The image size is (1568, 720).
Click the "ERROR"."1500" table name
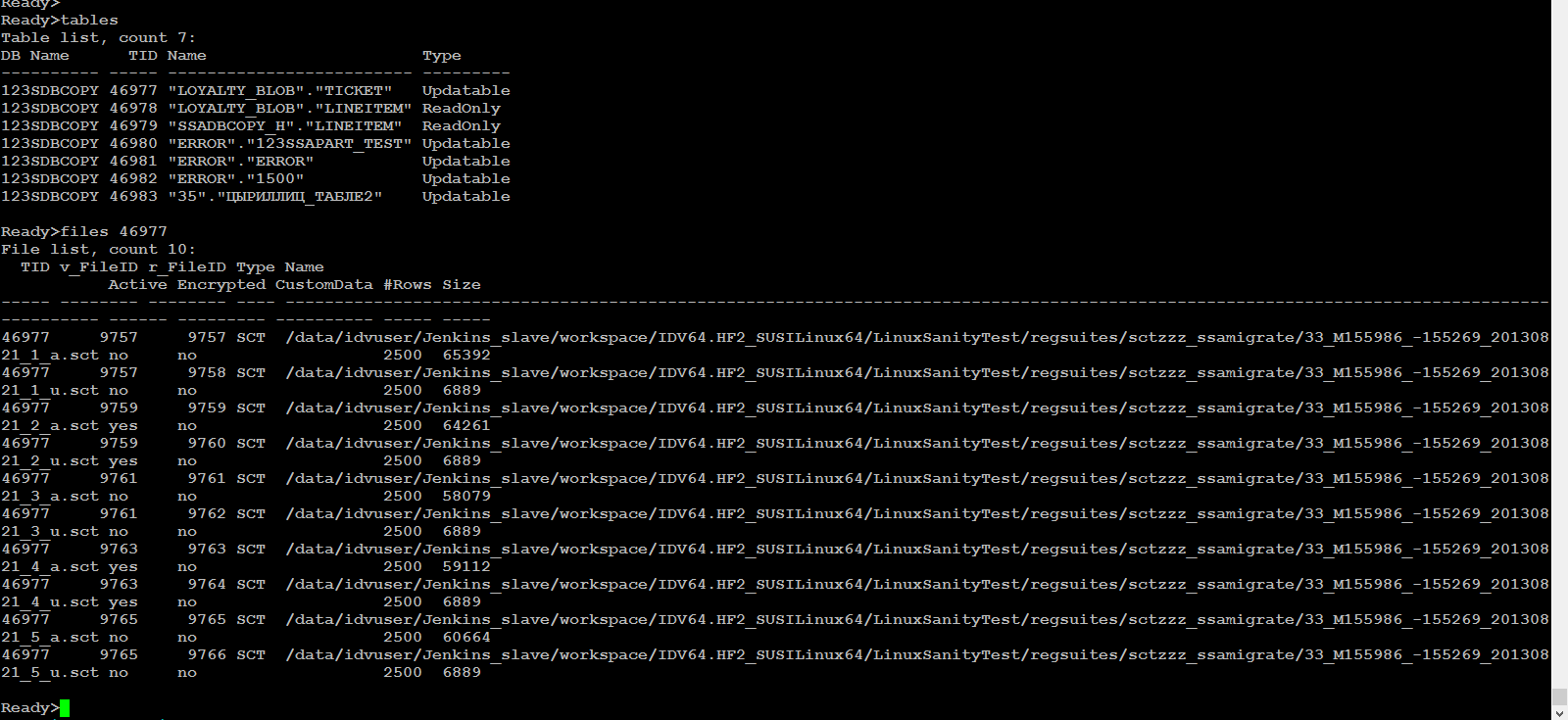235,179
